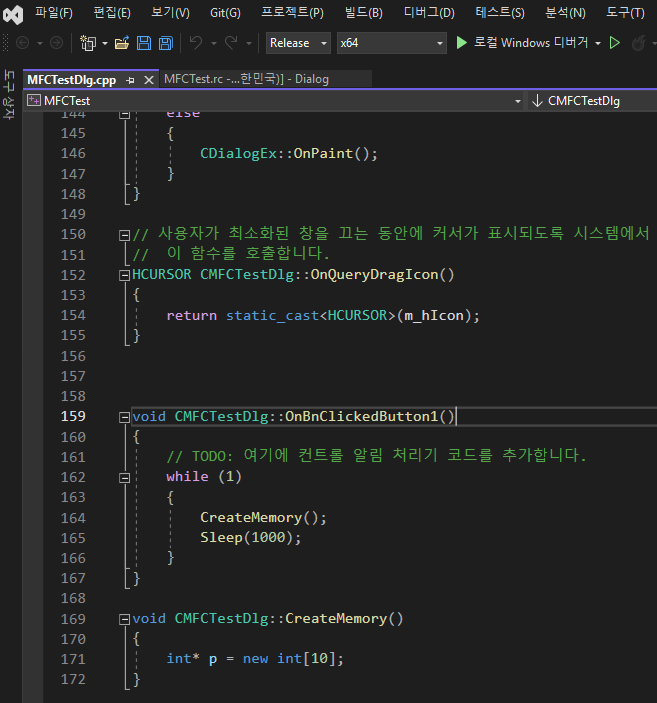
Task: Collapse the OnQueryDragIcon function at line 152
Action: [124, 275]
